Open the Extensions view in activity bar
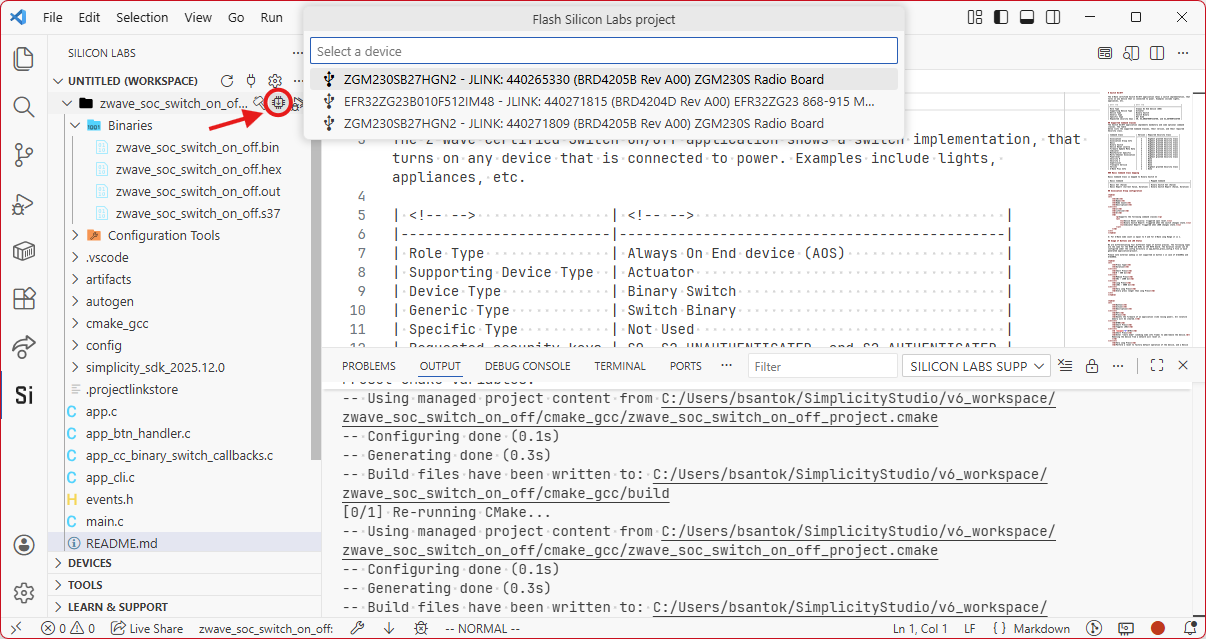This screenshot has height=639, width=1206. (x=23, y=299)
